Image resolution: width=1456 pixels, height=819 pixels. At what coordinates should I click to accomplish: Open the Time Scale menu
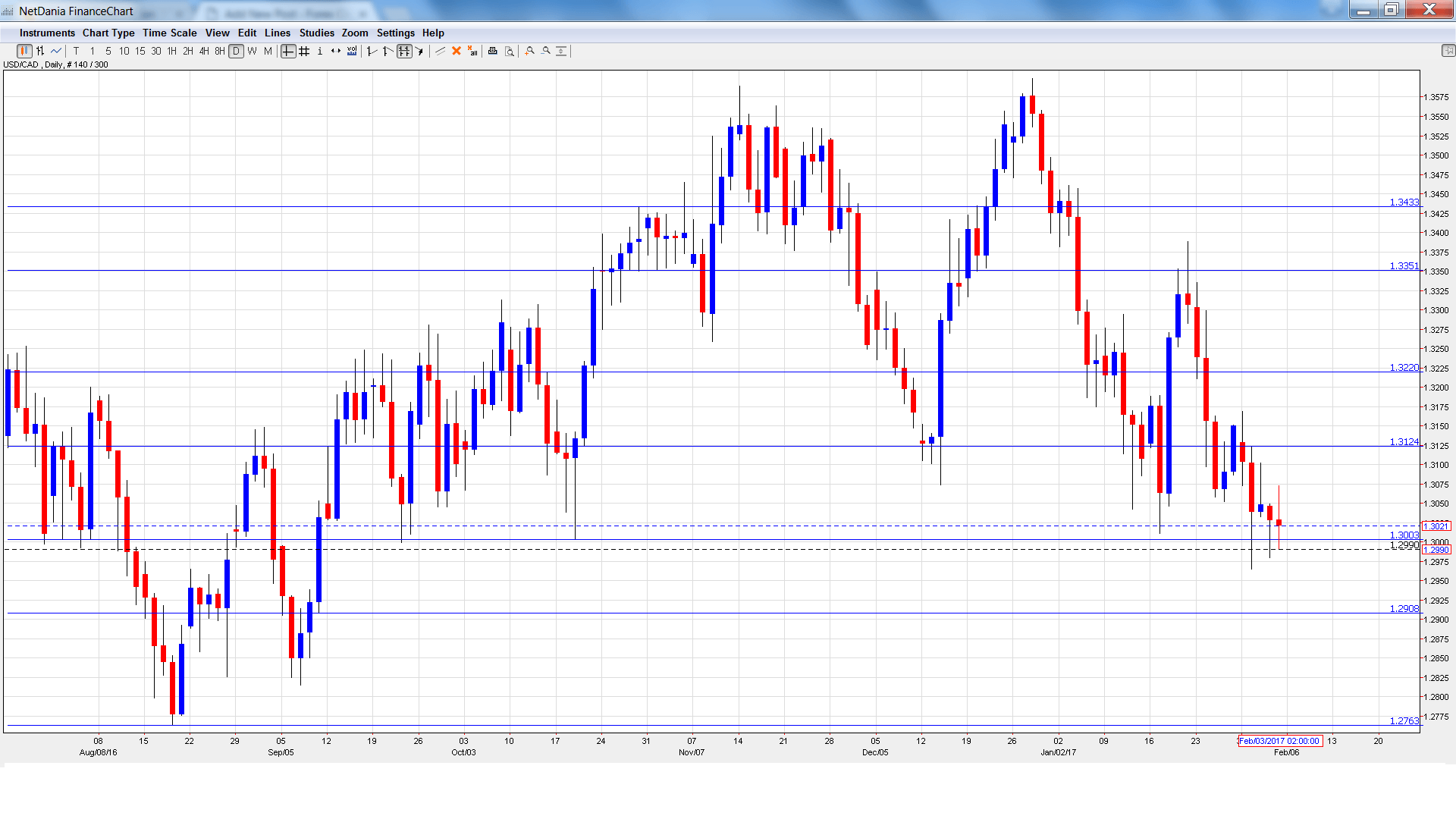click(x=169, y=33)
